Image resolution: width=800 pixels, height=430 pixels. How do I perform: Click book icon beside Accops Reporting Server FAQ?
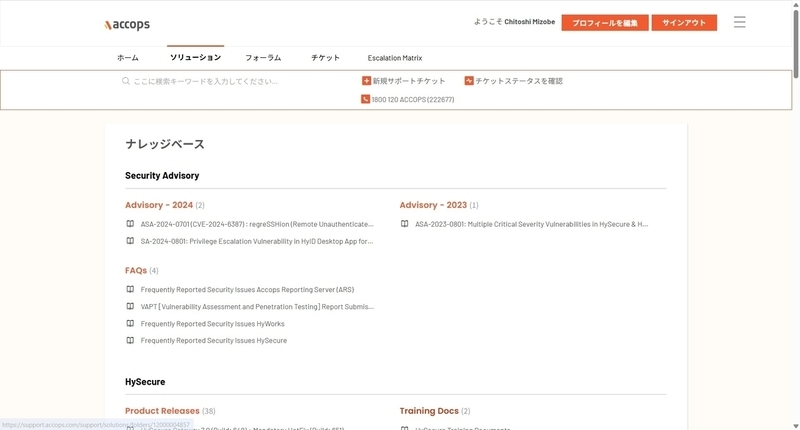point(130,289)
